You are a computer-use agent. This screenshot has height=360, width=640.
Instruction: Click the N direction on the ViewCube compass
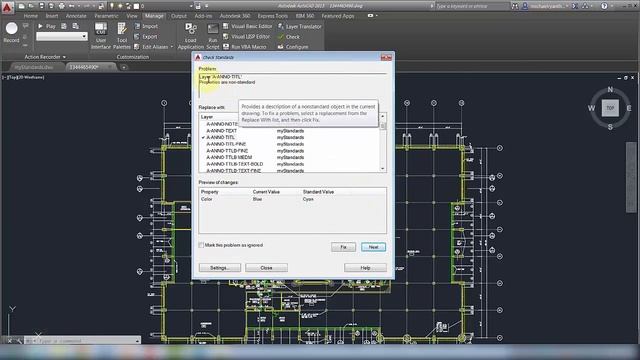(x=610, y=89)
